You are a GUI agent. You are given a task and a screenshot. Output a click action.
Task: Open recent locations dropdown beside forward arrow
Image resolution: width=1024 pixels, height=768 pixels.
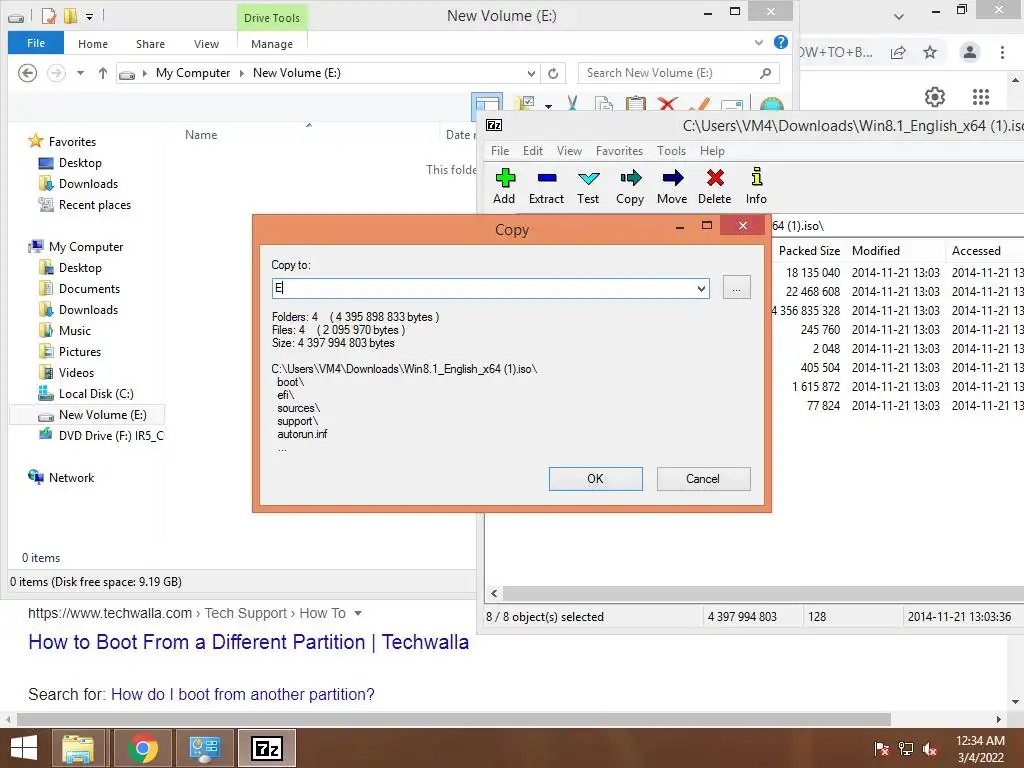80,73
